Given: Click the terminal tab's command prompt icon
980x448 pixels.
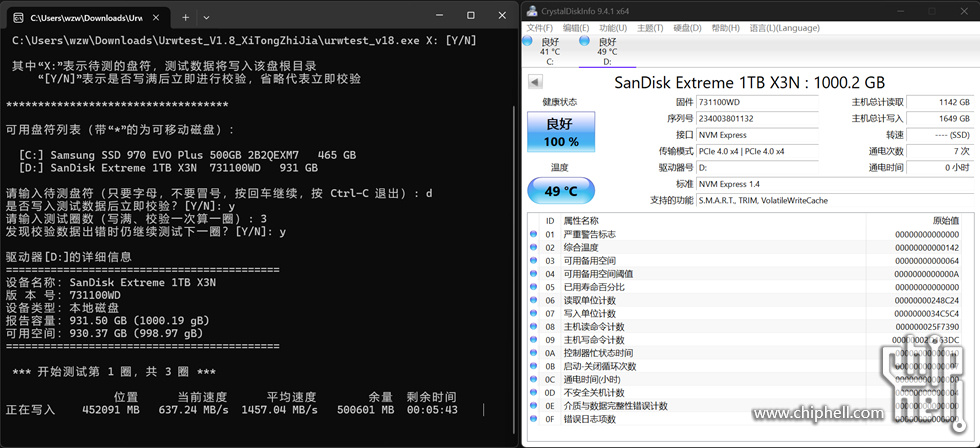Looking at the screenshot, I should click(19, 17).
